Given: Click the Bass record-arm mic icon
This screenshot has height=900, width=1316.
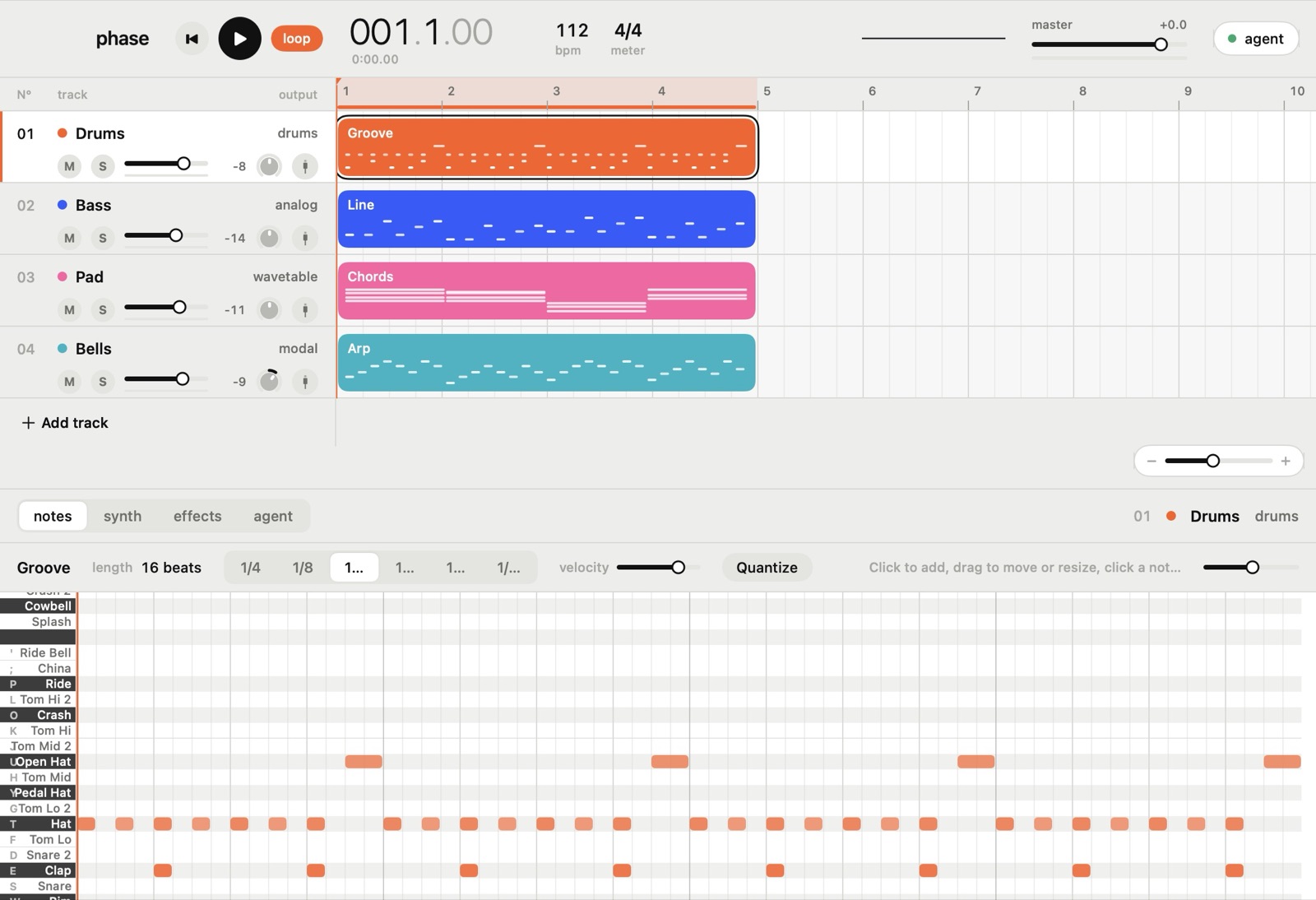Looking at the screenshot, I should click(305, 238).
